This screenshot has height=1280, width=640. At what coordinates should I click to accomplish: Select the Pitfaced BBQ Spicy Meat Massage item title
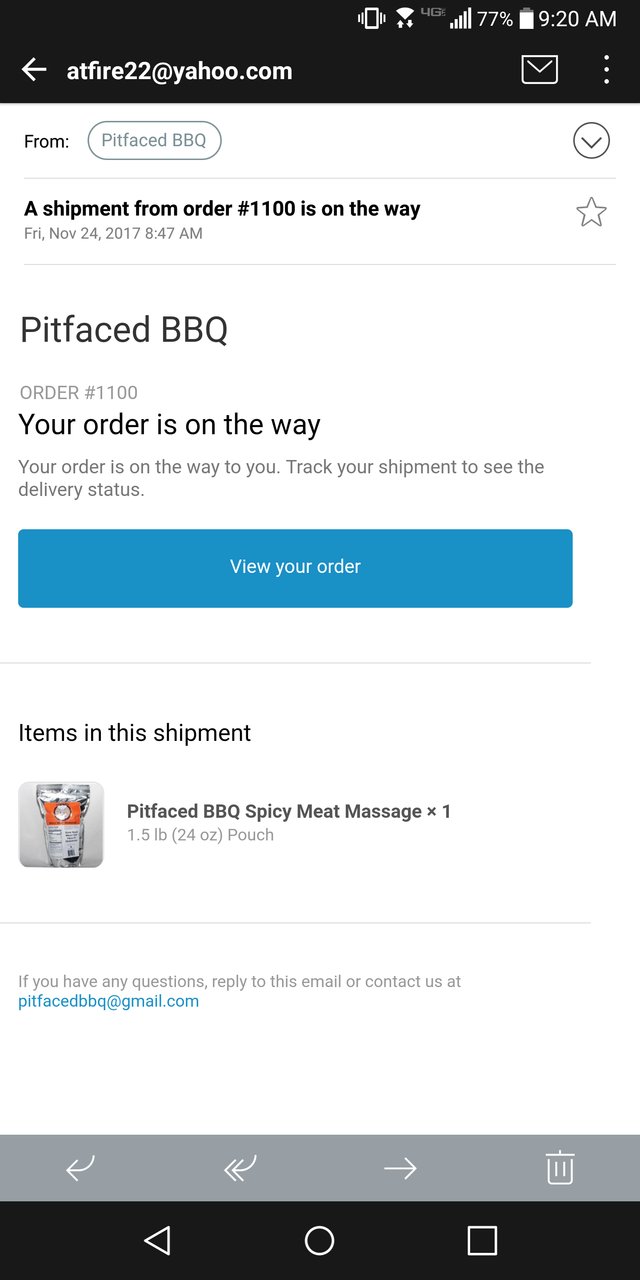(289, 811)
